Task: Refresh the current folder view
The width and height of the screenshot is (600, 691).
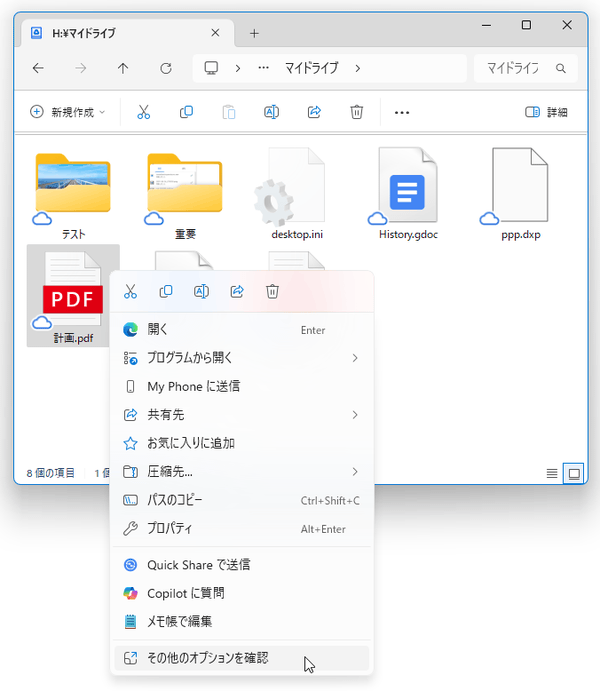Action: (x=166, y=68)
